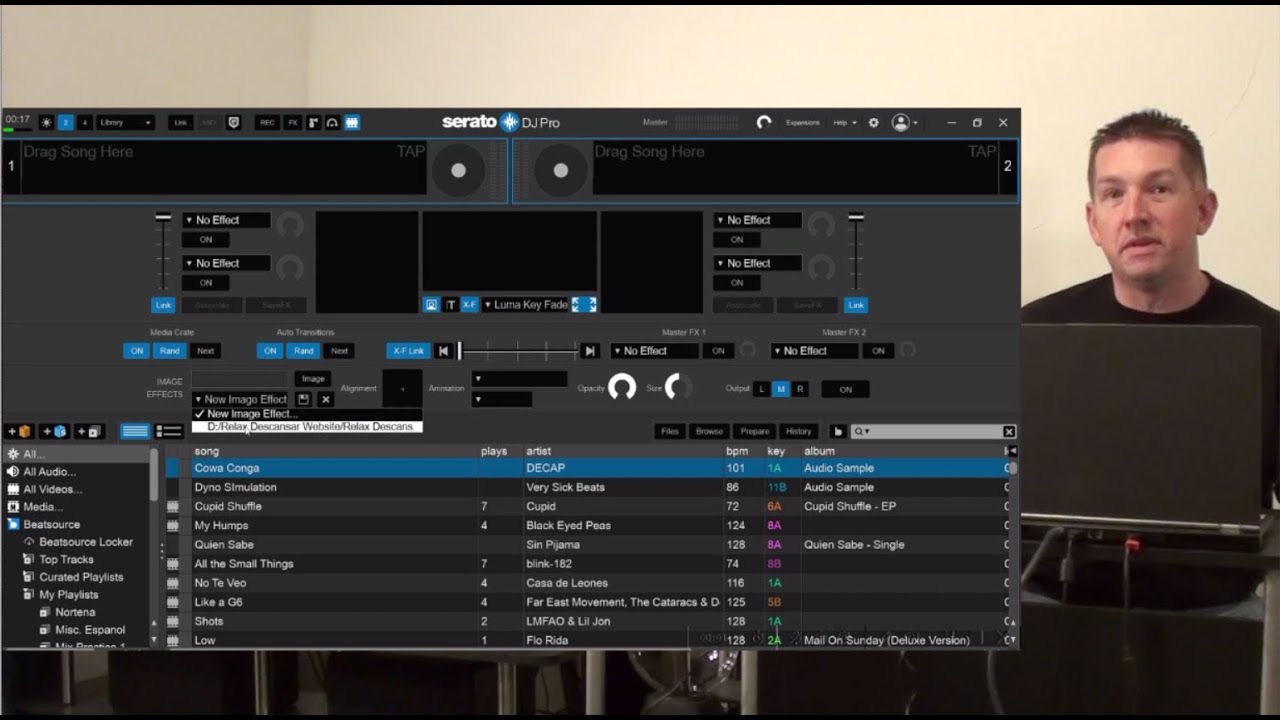Jump crossfader to left with skip-back icon
Viewport: 1280px width, 720px height.
[443, 351]
